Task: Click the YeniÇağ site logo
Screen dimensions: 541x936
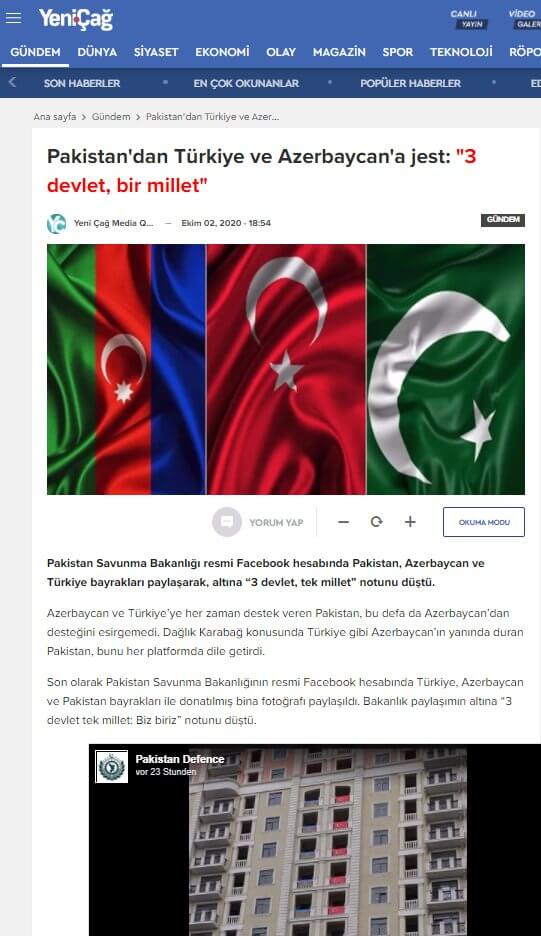Action: pyautogui.click(x=76, y=19)
